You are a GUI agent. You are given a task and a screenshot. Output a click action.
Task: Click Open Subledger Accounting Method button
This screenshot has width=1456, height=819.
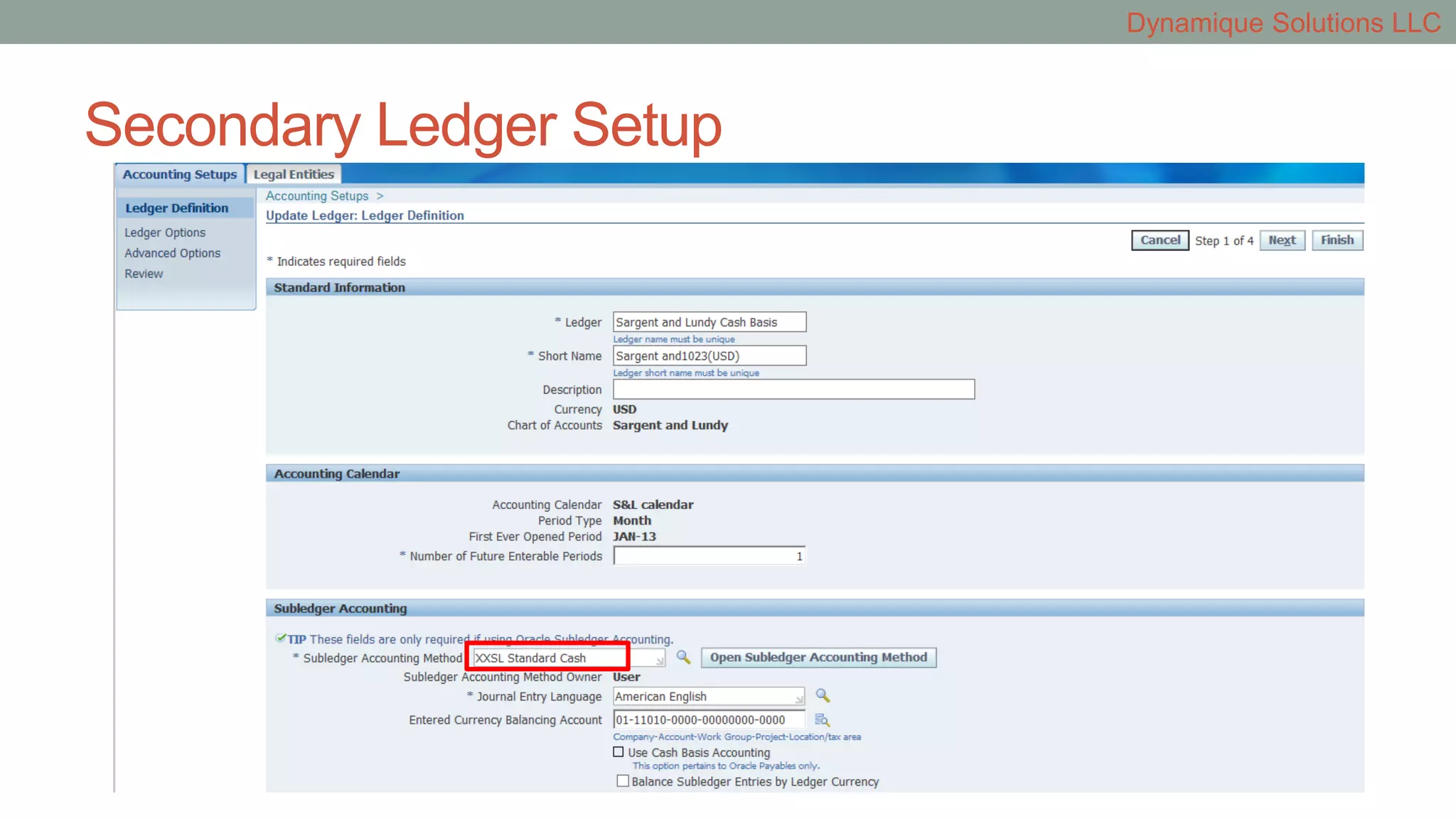click(818, 658)
